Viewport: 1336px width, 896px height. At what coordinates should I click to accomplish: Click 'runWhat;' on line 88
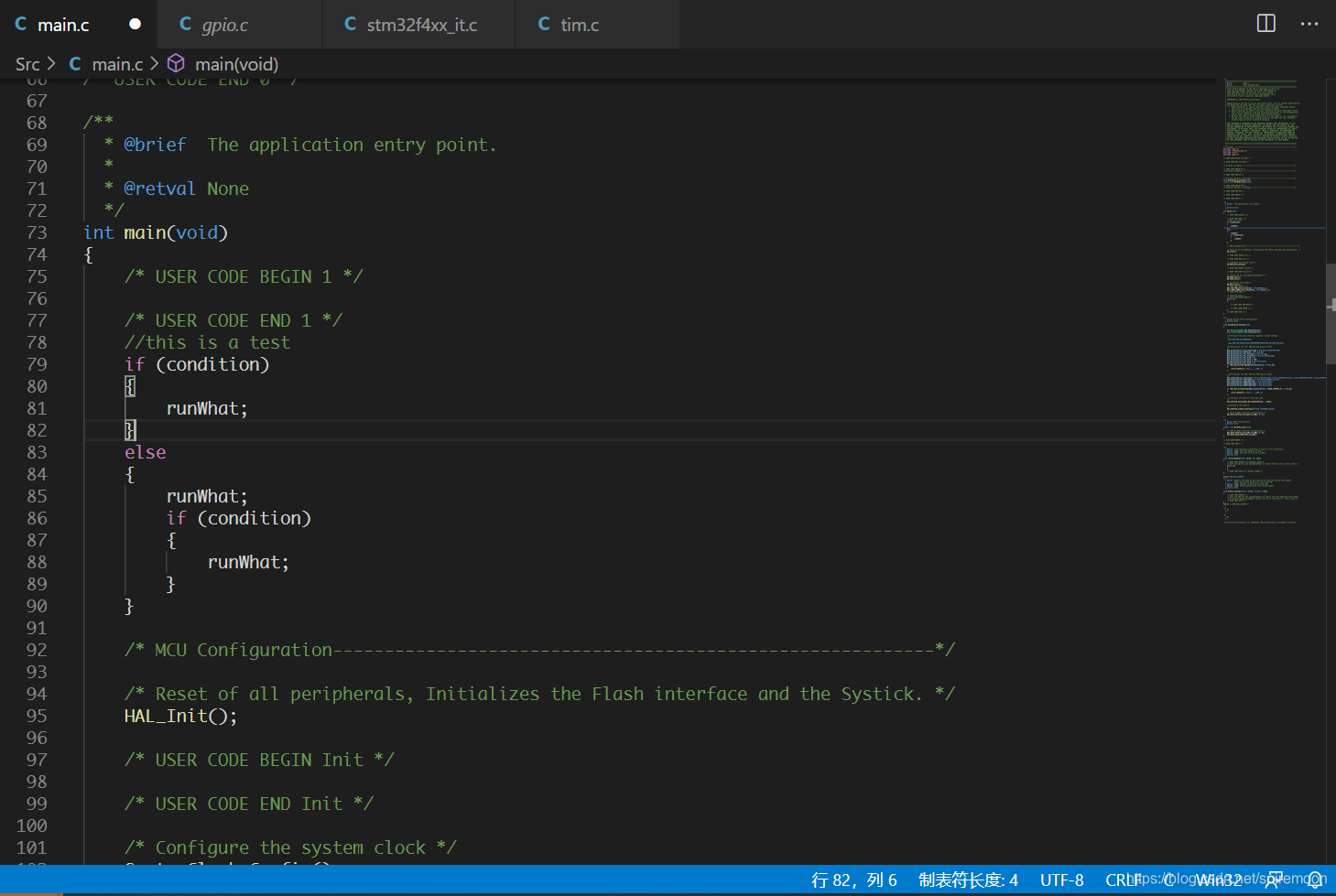click(x=248, y=562)
